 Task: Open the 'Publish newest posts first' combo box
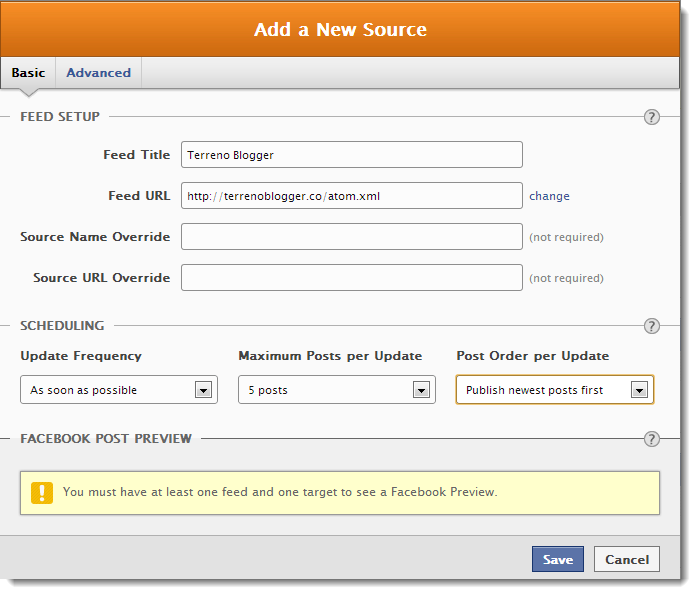(555, 390)
